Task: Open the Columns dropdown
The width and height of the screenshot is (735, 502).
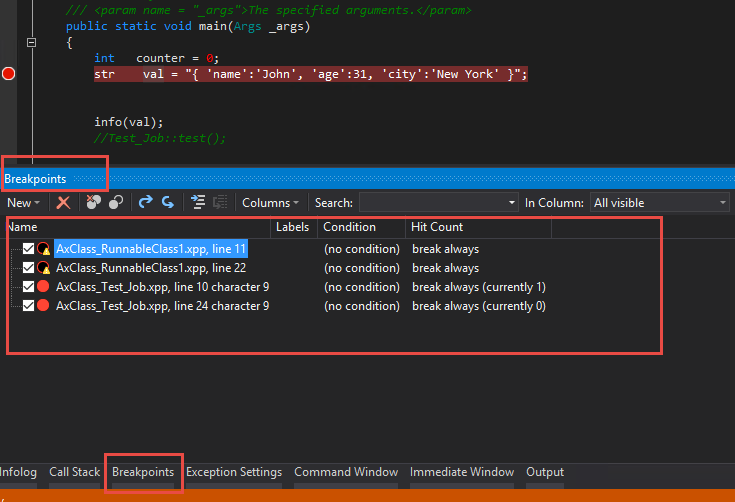Action: (x=270, y=203)
